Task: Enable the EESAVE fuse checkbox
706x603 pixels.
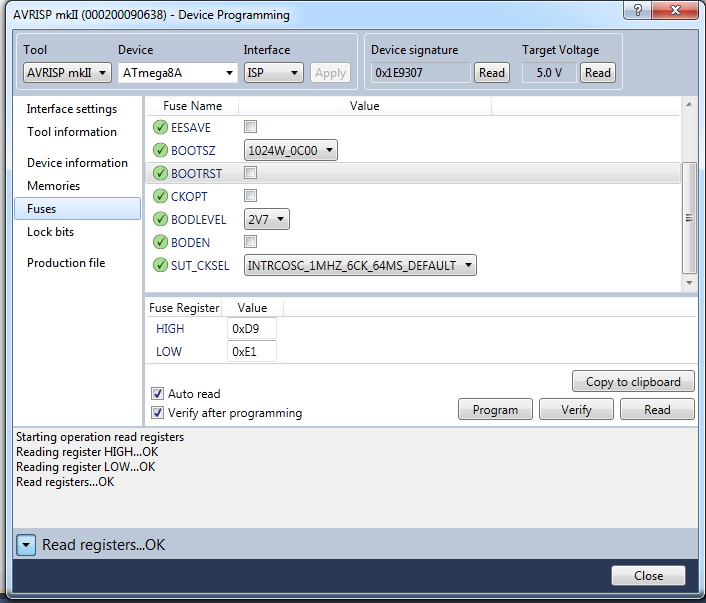Action: 250,127
